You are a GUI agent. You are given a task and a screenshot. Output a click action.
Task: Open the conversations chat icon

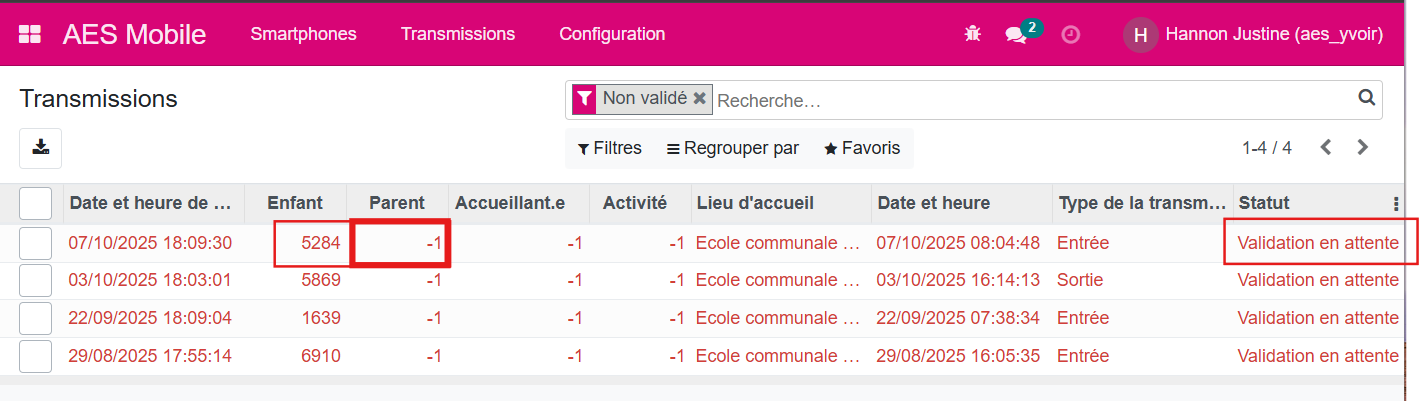pyautogui.click(x=1016, y=34)
